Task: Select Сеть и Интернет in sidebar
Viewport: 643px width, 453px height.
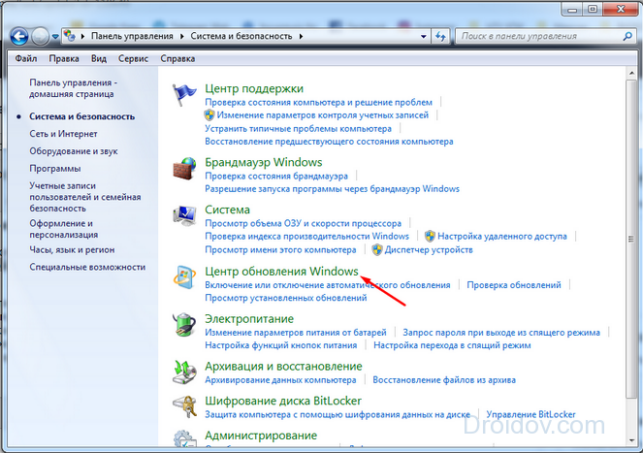Action: [x=63, y=134]
